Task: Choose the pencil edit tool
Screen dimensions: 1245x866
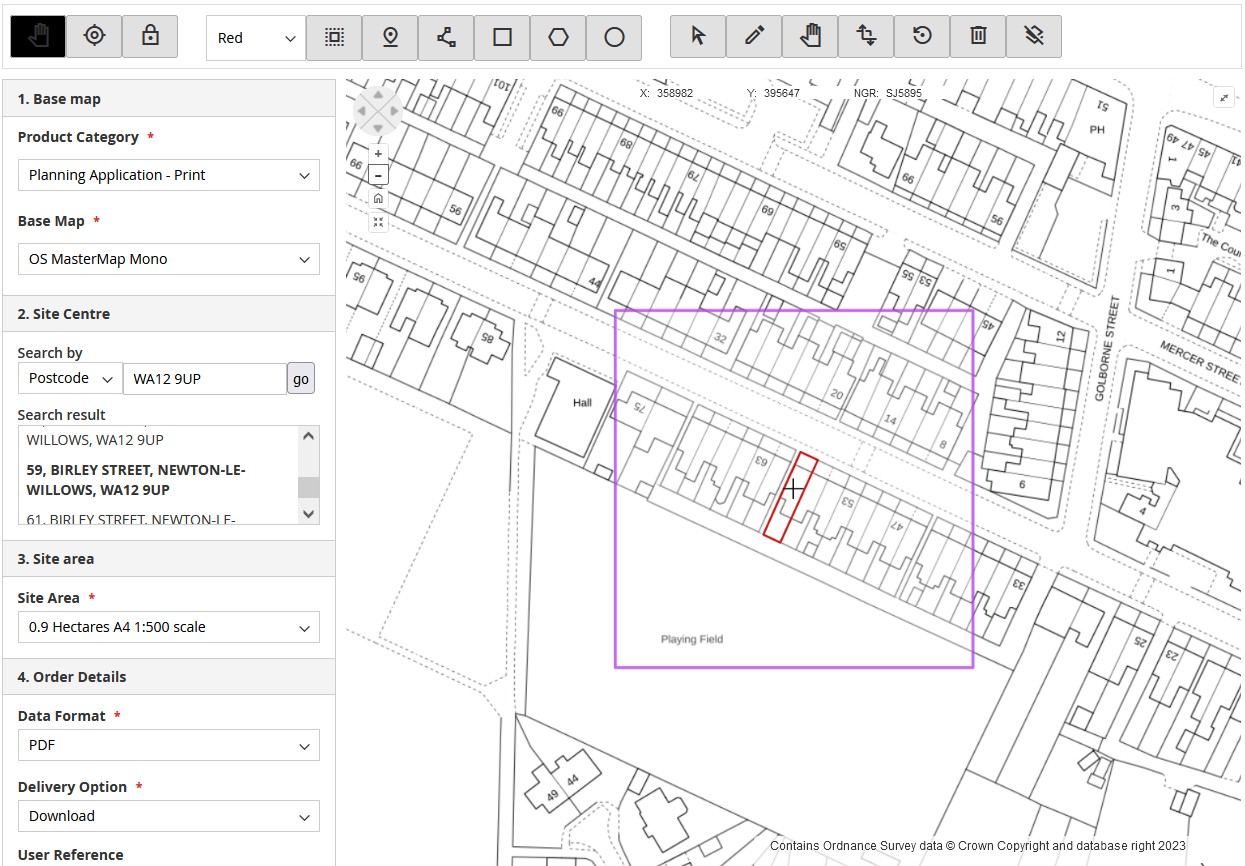Action: click(x=754, y=37)
